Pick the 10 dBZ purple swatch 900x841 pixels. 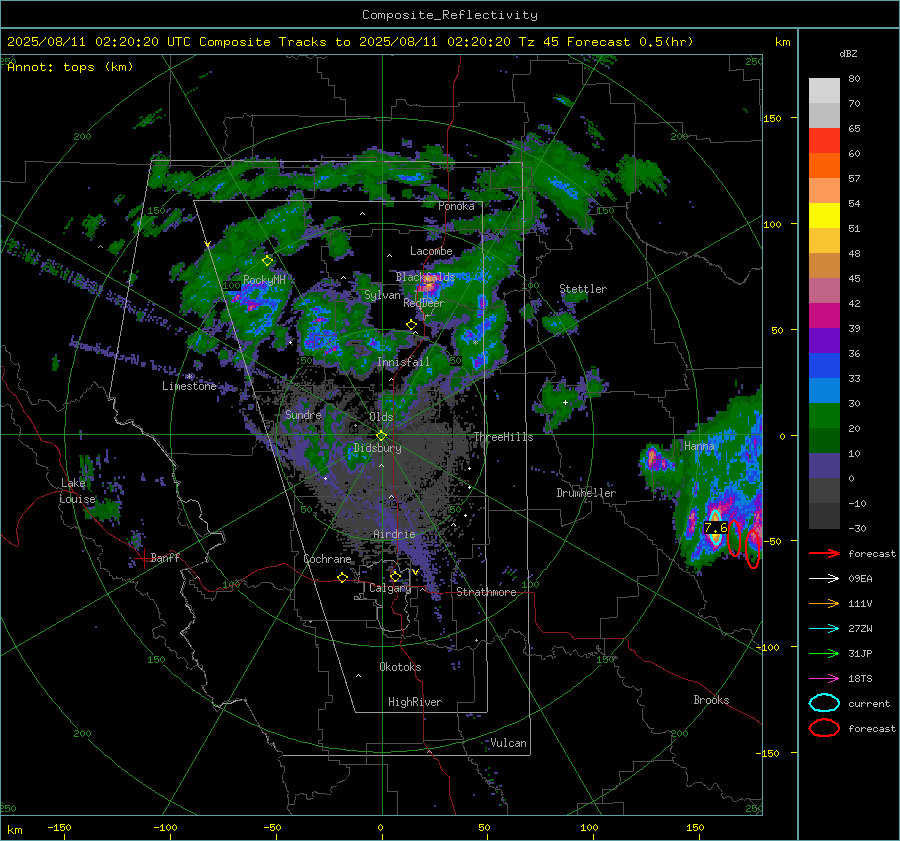click(824, 466)
